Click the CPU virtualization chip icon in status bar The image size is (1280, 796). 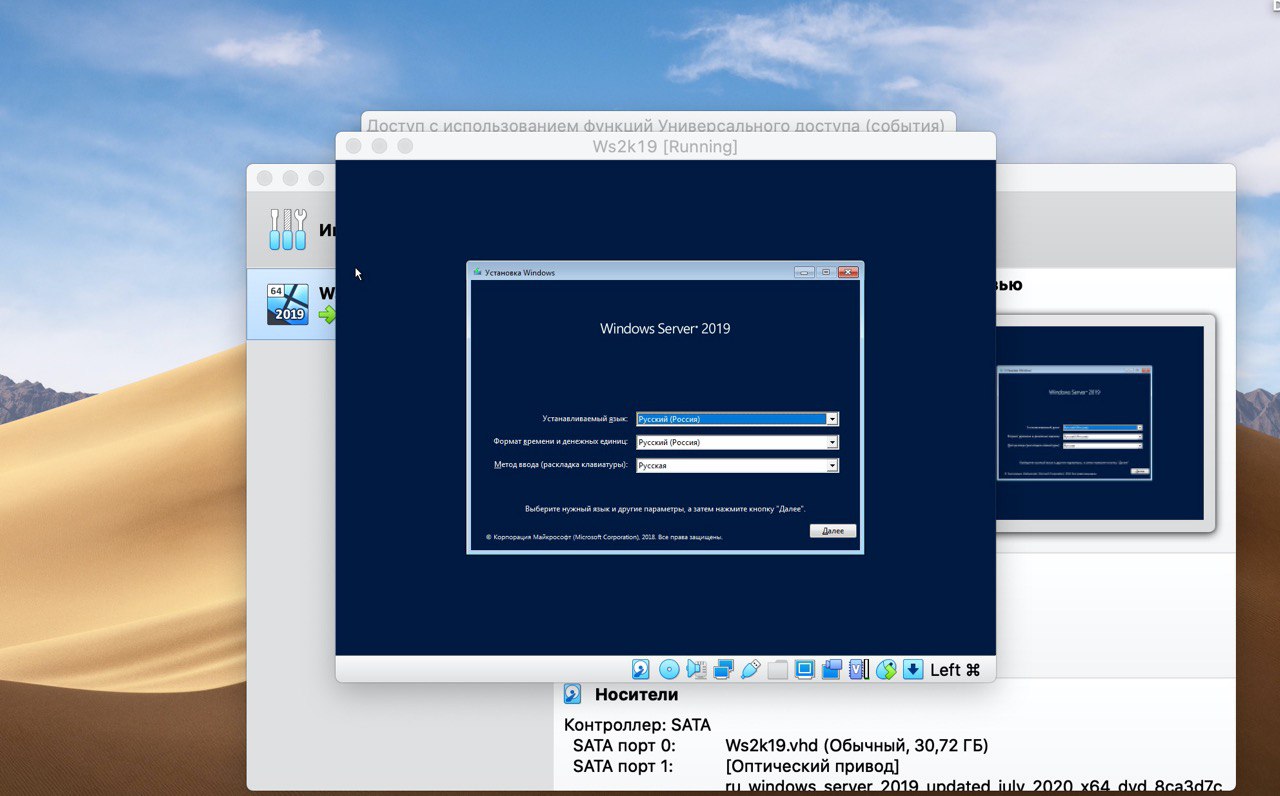coord(859,670)
